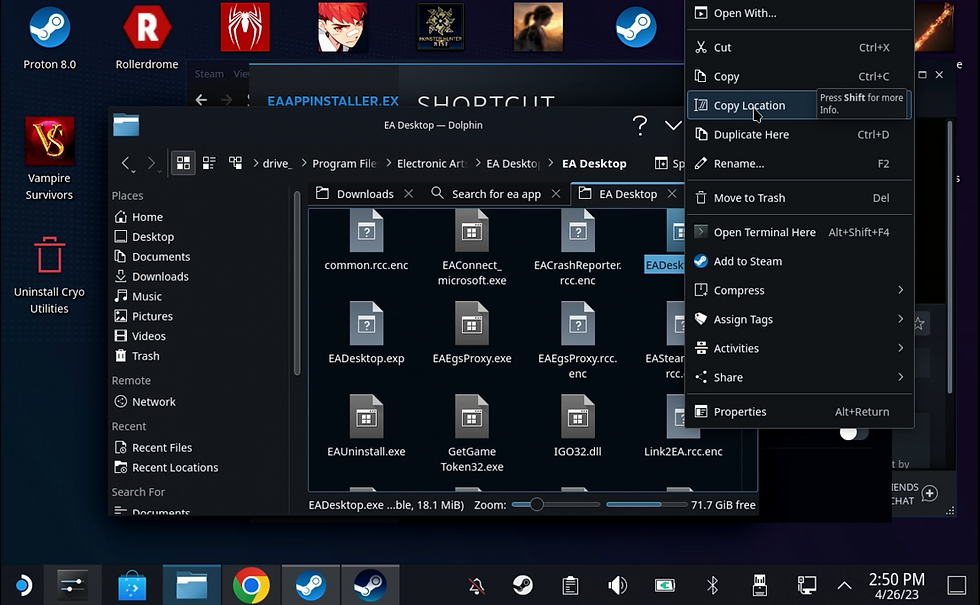This screenshot has width=980, height=605.
Task: Select EAUninstall.exe file
Action: click(366, 426)
